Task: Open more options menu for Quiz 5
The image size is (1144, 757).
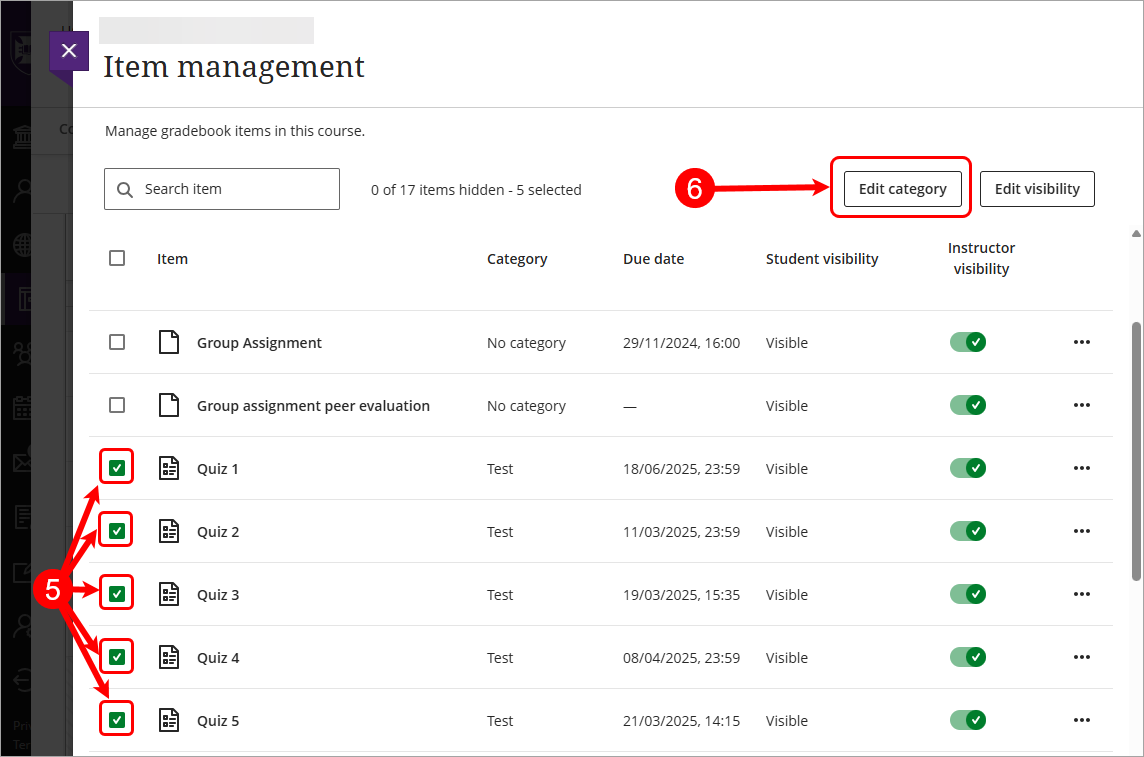Action: click(1081, 721)
